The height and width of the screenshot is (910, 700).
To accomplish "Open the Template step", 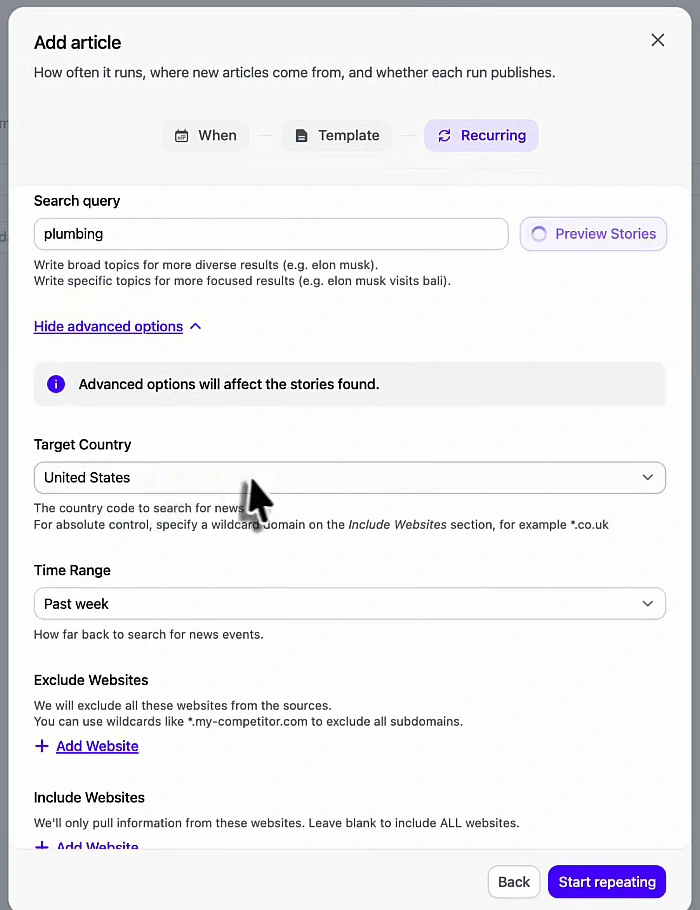I will (337, 135).
